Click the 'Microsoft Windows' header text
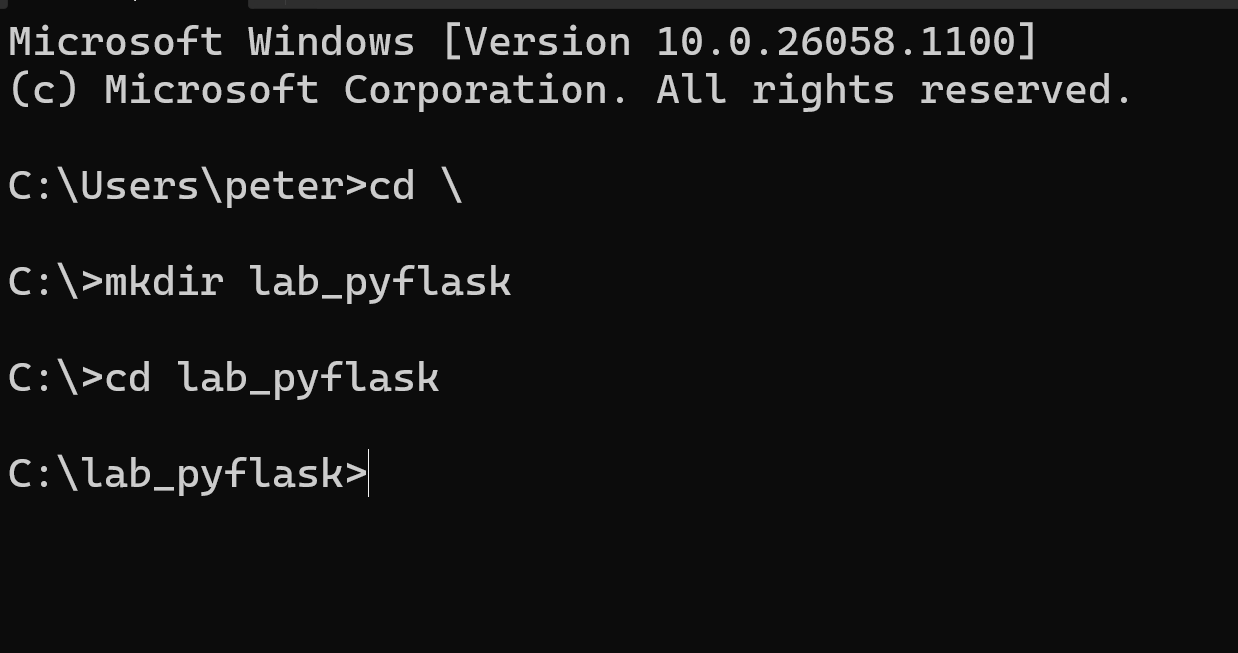Screen dimensions: 1238x653 [211, 42]
